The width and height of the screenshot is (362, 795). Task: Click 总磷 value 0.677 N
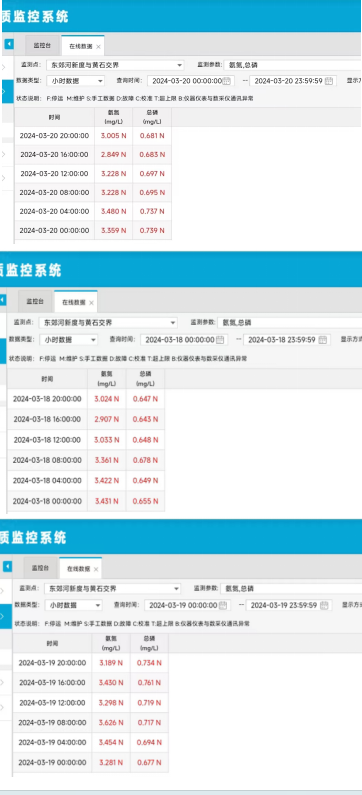click(x=149, y=763)
